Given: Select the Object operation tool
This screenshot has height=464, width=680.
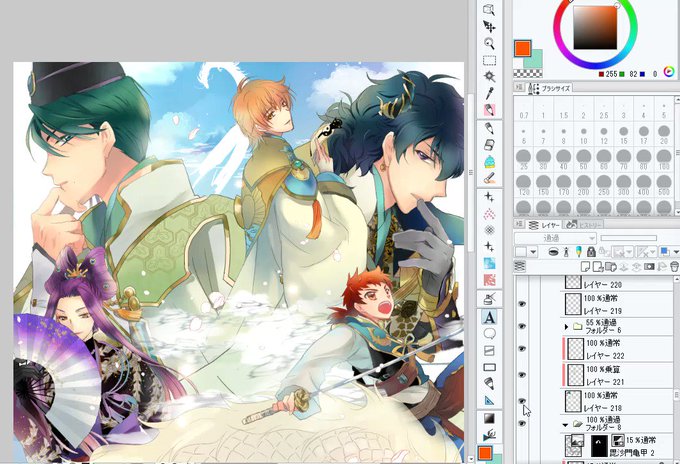Looking at the screenshot, I should 489,10.
